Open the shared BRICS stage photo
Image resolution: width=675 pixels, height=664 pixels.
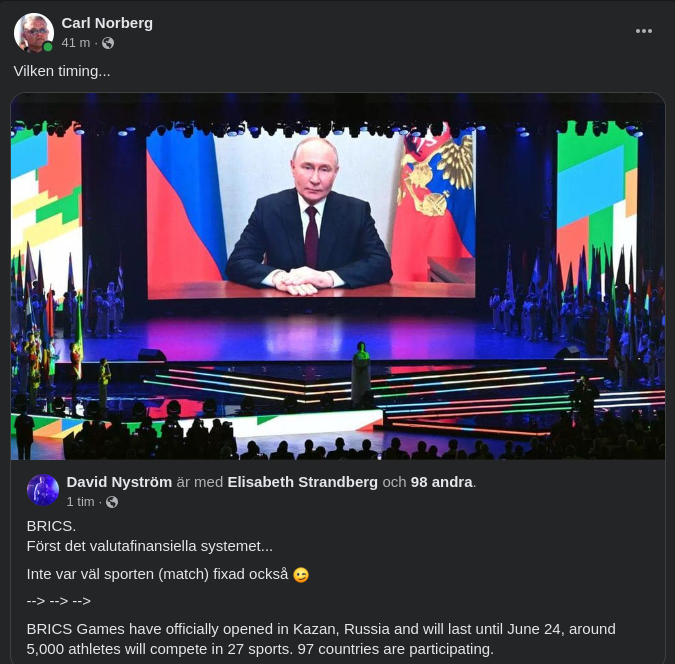338,277
